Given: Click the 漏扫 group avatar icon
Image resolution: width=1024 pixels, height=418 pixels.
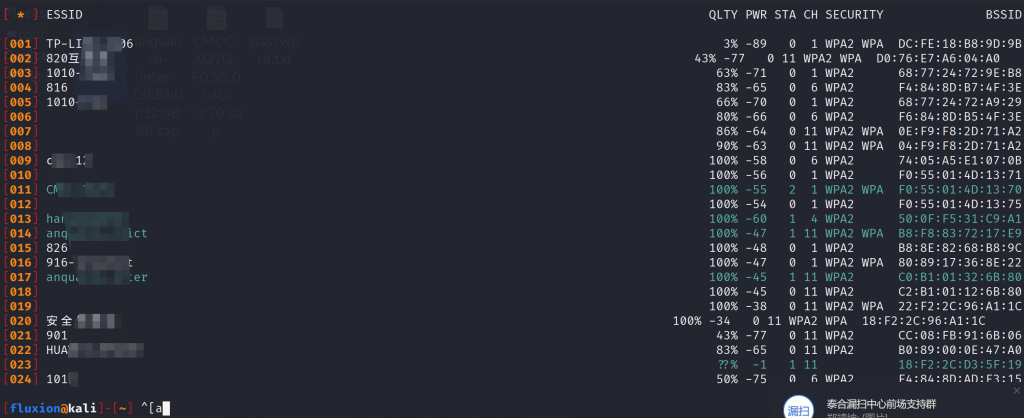Looking at the screenshot, I should pos(795,409).
